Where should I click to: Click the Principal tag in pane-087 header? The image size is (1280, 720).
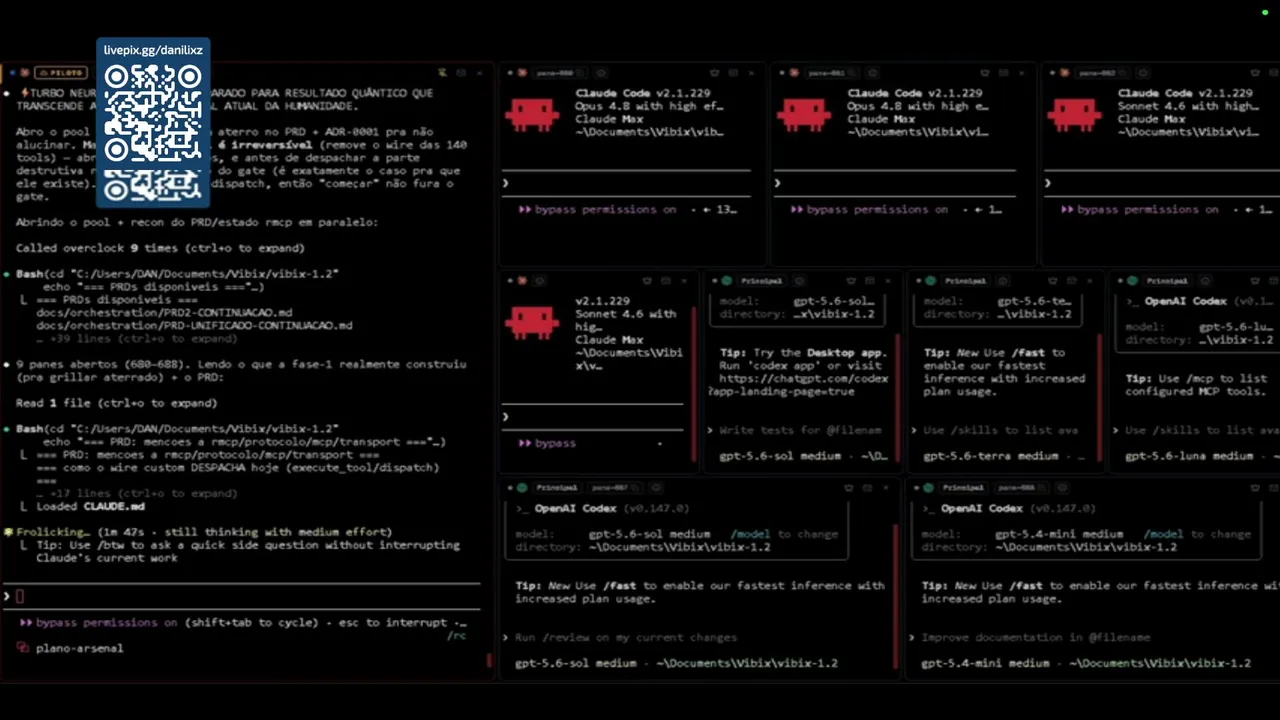(x=556, y=488)
